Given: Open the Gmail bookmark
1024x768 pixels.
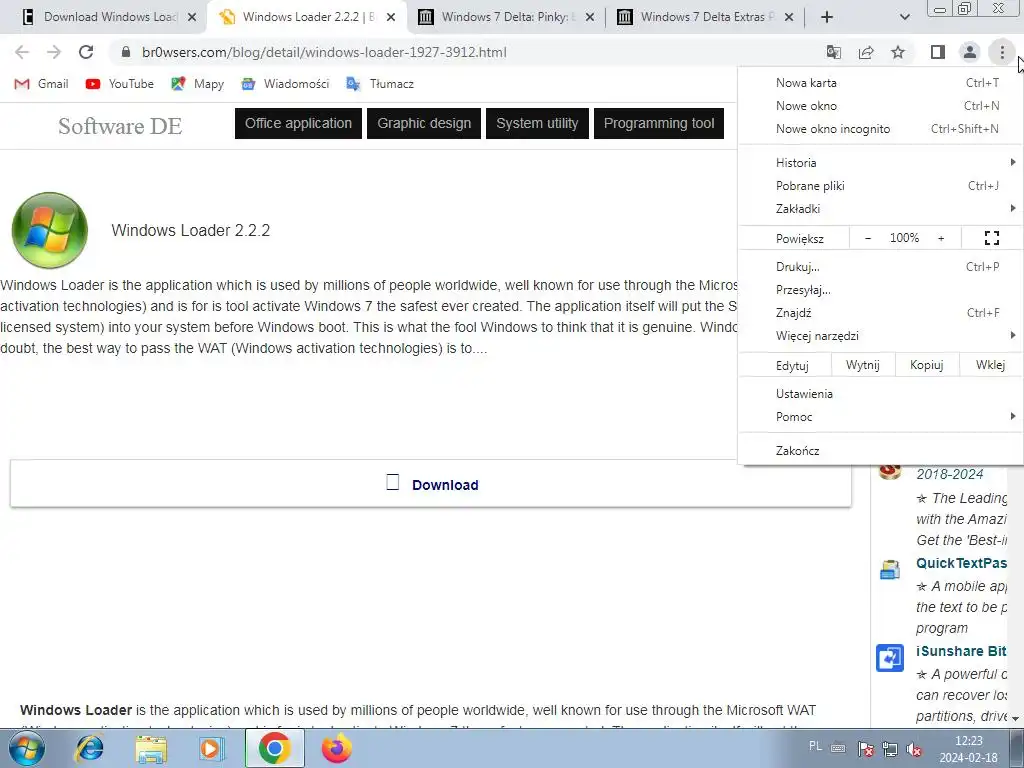Looking at the screenshot, I should [42, 84].
